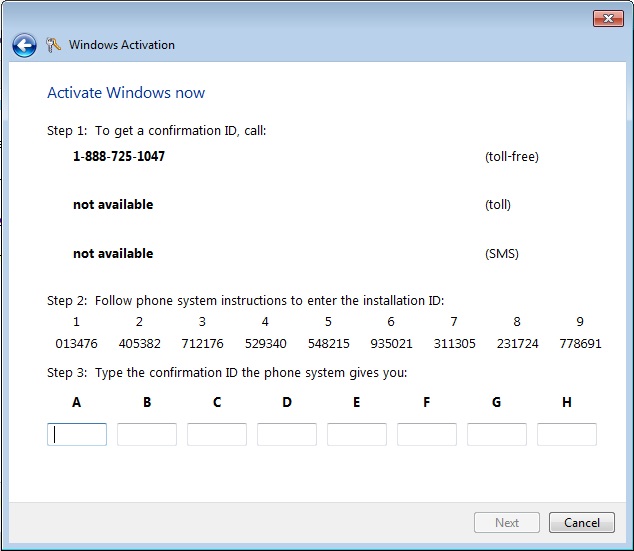Click installation ID group 548215
The width and height of the screenshot is (634, 551).
point(328,344)
